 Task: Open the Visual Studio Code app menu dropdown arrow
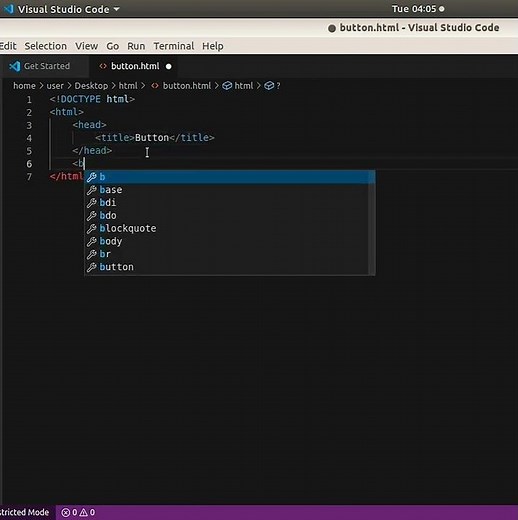coord(116,9)
